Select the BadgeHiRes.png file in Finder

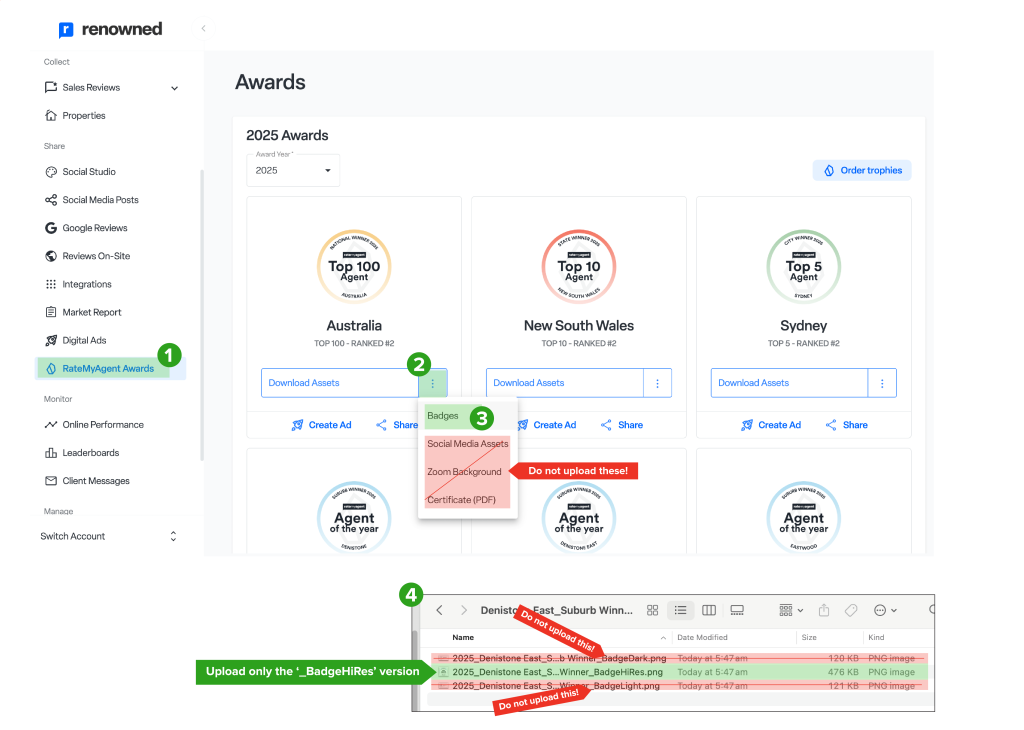(x=557, y=672)
